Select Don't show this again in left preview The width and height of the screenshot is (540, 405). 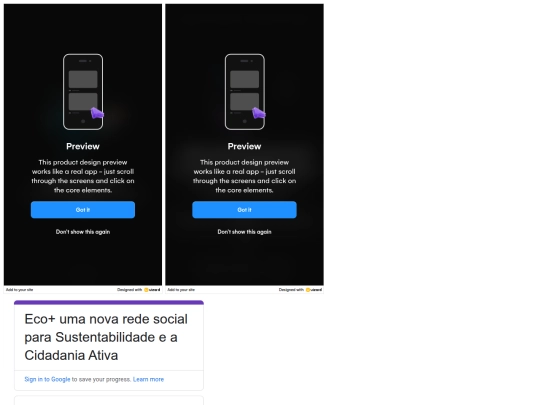coord(83,232)
